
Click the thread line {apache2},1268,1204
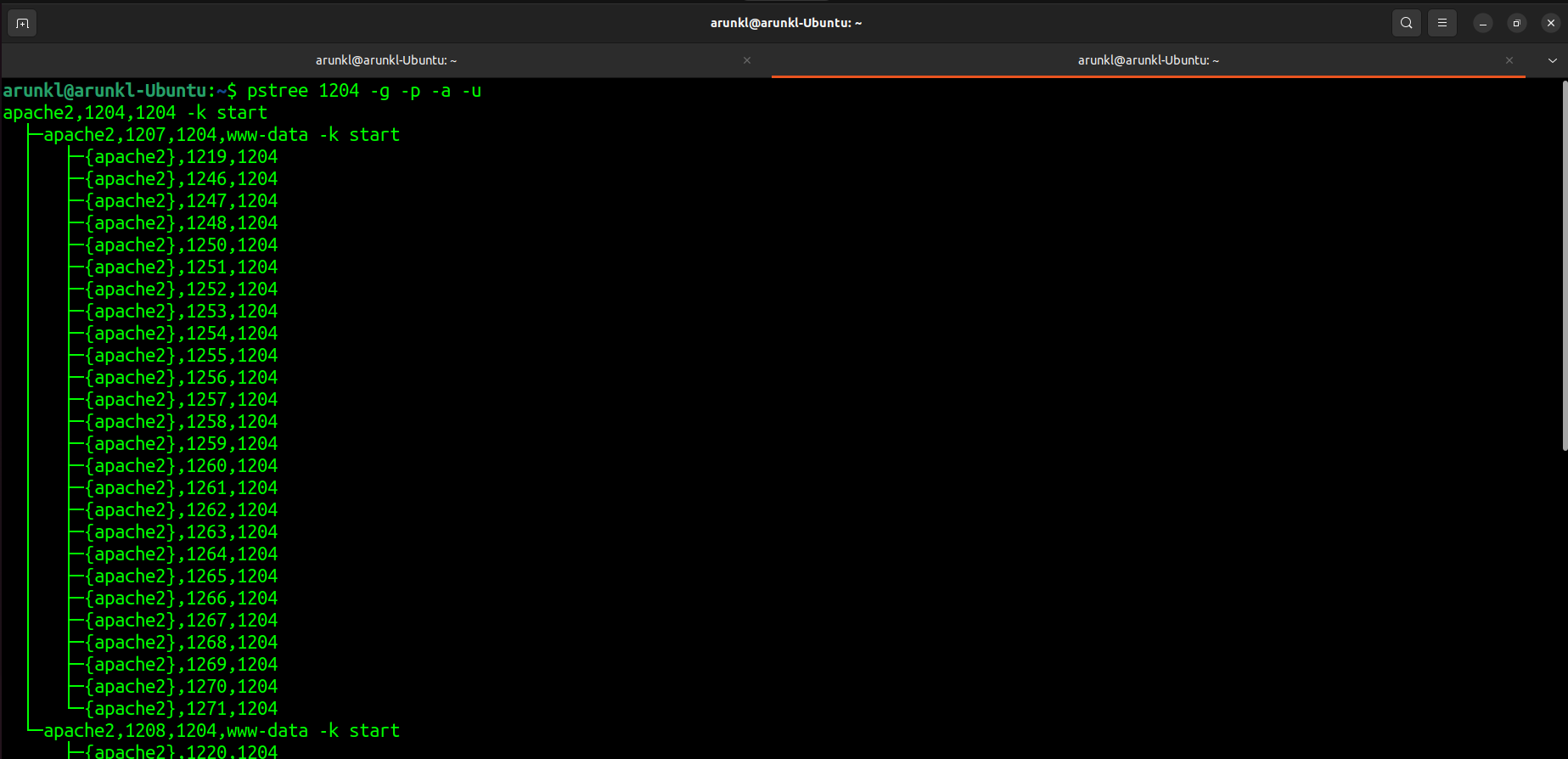(x=181, y=643)
